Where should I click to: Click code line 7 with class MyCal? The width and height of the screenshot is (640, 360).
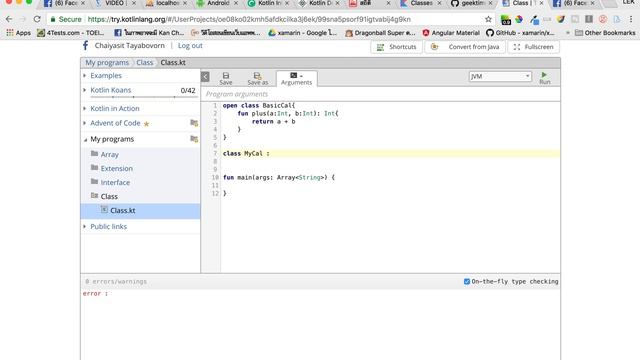tap(391, 153)
